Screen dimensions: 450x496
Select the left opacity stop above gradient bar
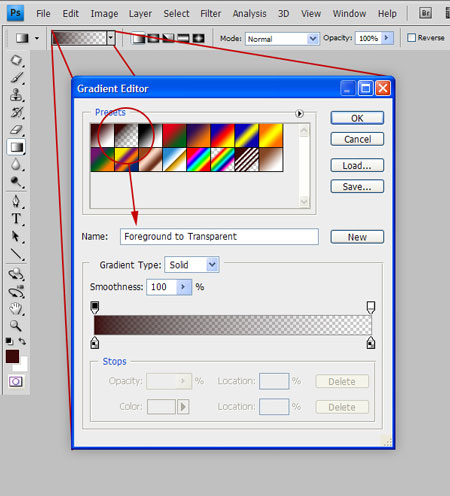[95, 307]
